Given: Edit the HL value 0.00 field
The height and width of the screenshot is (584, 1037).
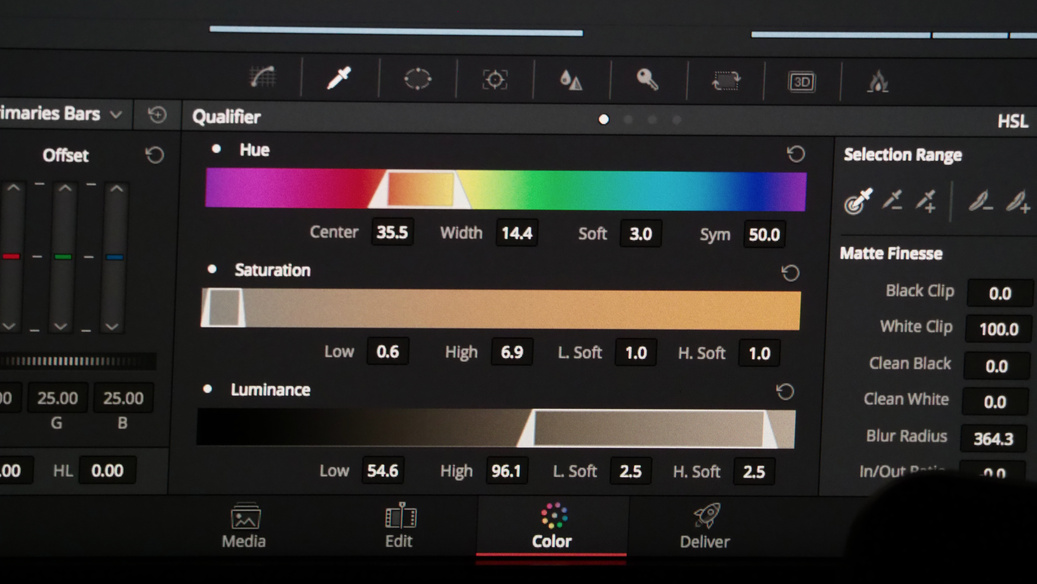Looking at the screenshot, I should pyautogui.click(x=107, y=470).
